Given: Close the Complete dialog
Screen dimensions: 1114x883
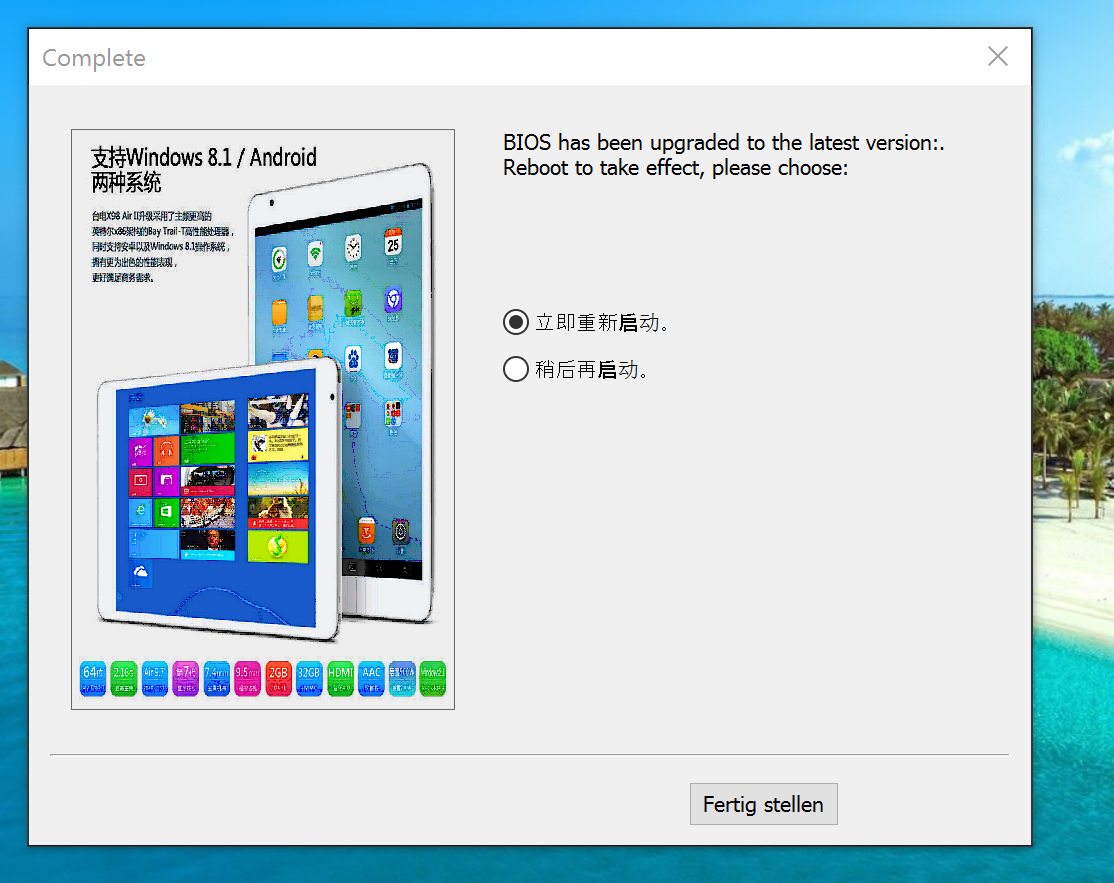Looking at the screenshot, I should [997, 56].
